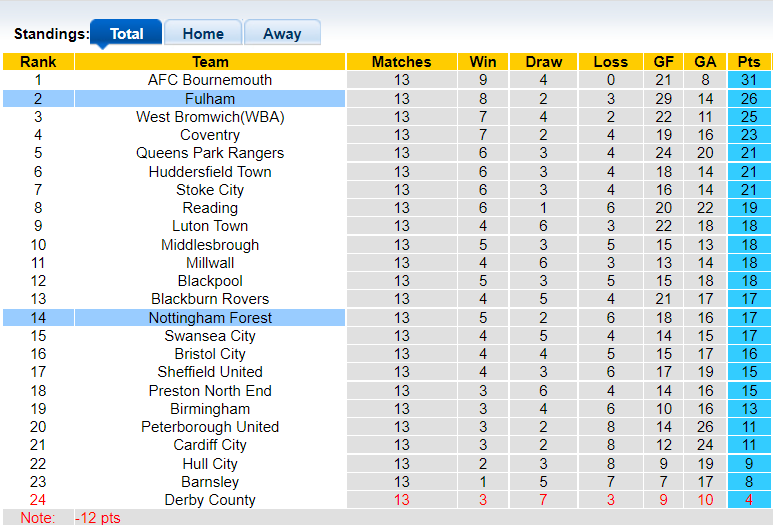Open the Home standings tab
This screenshot has height=527, width=773.
203,33
